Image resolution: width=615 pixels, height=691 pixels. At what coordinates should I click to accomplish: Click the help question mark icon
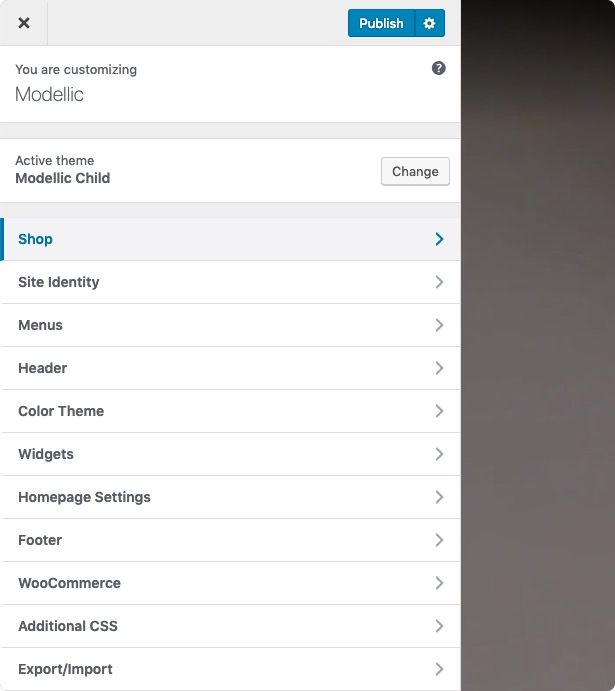[x=438, y=68]
